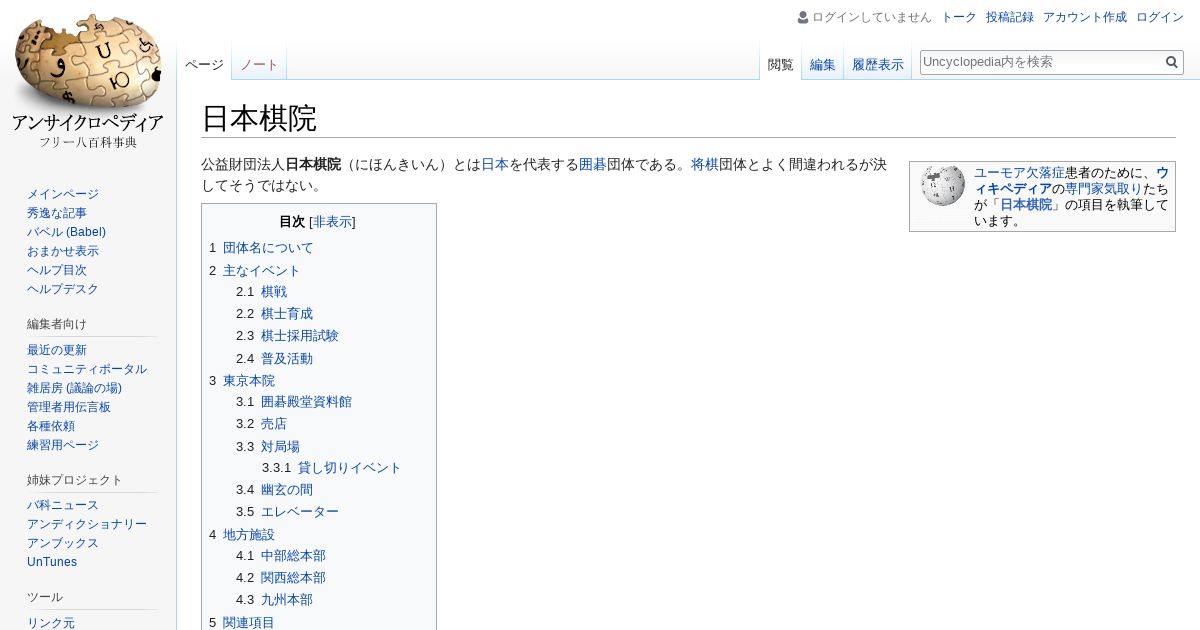The image size is (1200, 630).
Task: Open 投稿記録 in top bar
Action: click(1010, 17)
